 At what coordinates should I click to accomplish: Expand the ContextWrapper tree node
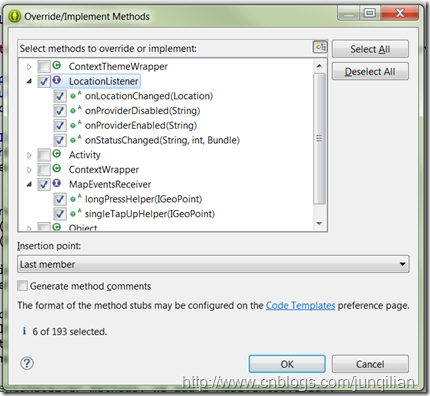(29, 170)
